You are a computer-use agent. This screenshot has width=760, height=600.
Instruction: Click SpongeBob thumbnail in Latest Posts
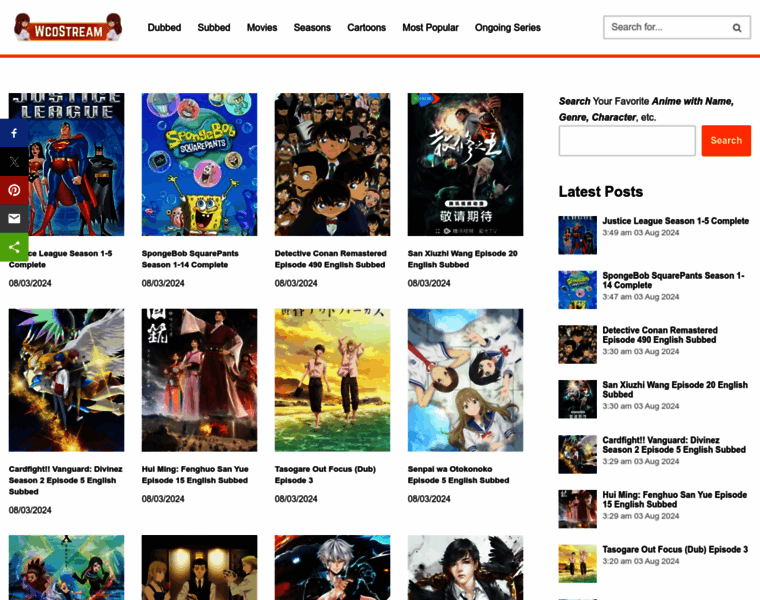[577, 290]
